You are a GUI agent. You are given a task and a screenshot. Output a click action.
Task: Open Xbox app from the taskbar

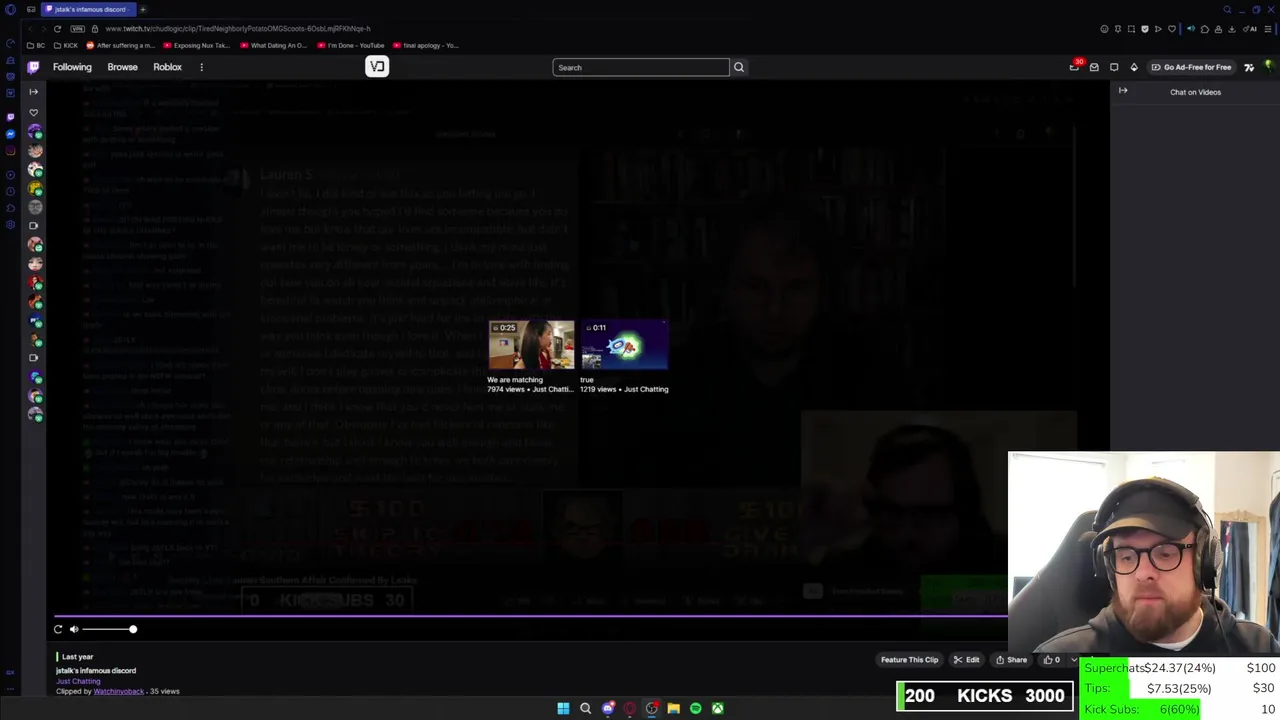click(x=717, y=708)
